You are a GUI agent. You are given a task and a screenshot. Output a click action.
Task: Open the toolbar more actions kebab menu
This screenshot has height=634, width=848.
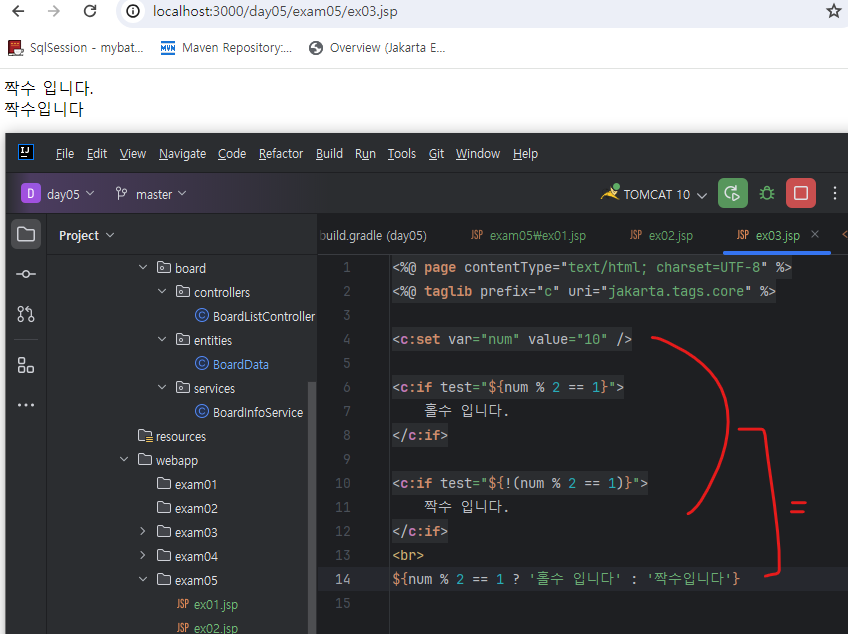point(835,193)
